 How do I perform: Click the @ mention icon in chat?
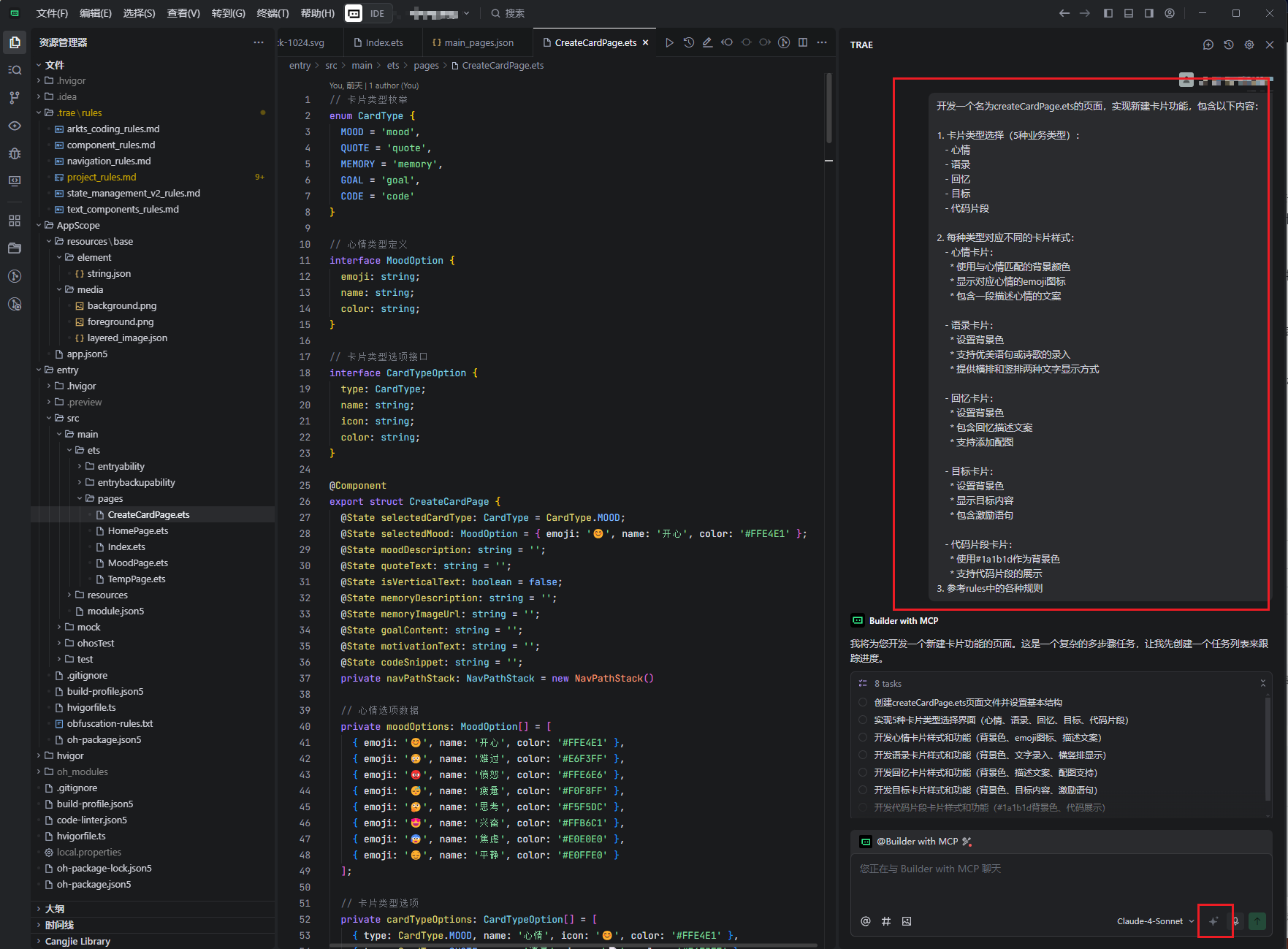866,921
